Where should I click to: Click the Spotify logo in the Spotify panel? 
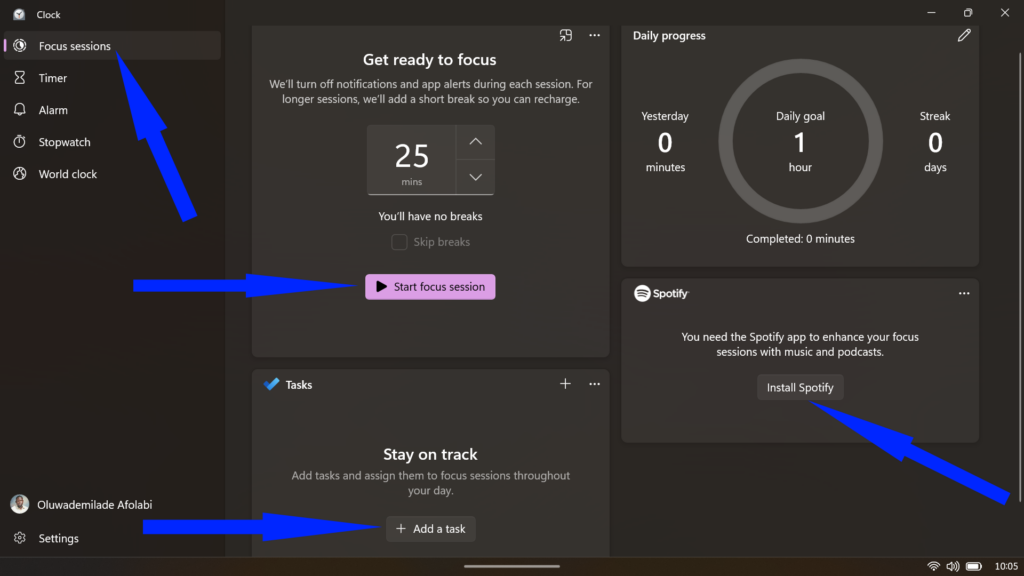pos(641,293)
